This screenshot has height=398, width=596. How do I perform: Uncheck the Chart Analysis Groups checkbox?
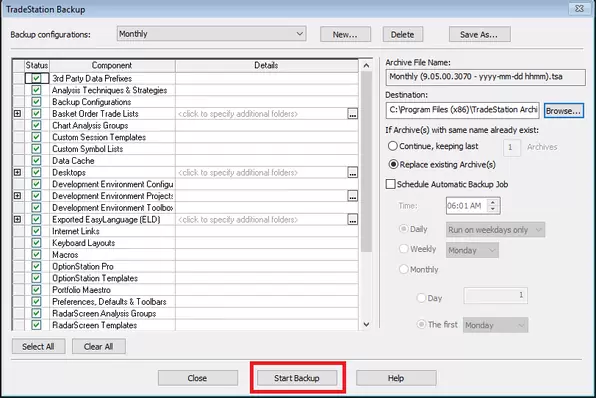[36, 125]
